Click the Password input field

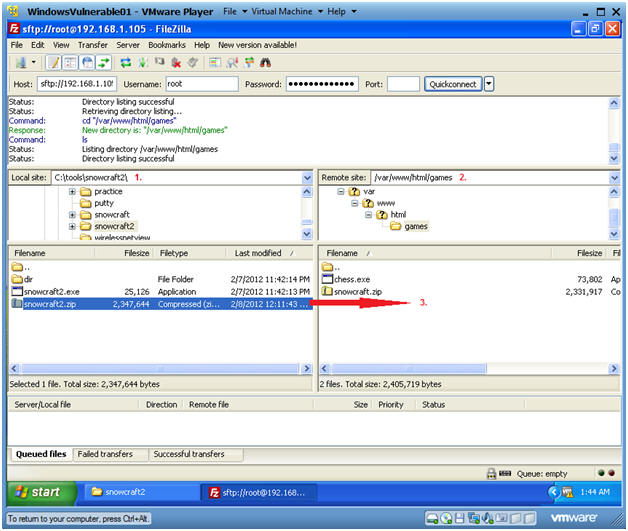pyautogui.click(x=322, y=84)
